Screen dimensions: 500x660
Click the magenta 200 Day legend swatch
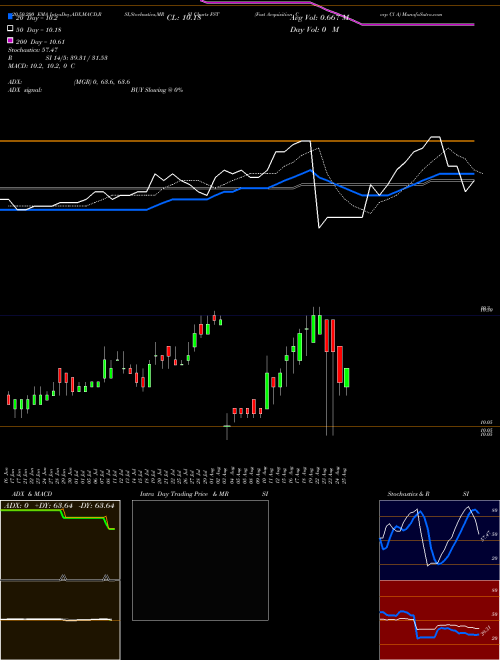11,40
